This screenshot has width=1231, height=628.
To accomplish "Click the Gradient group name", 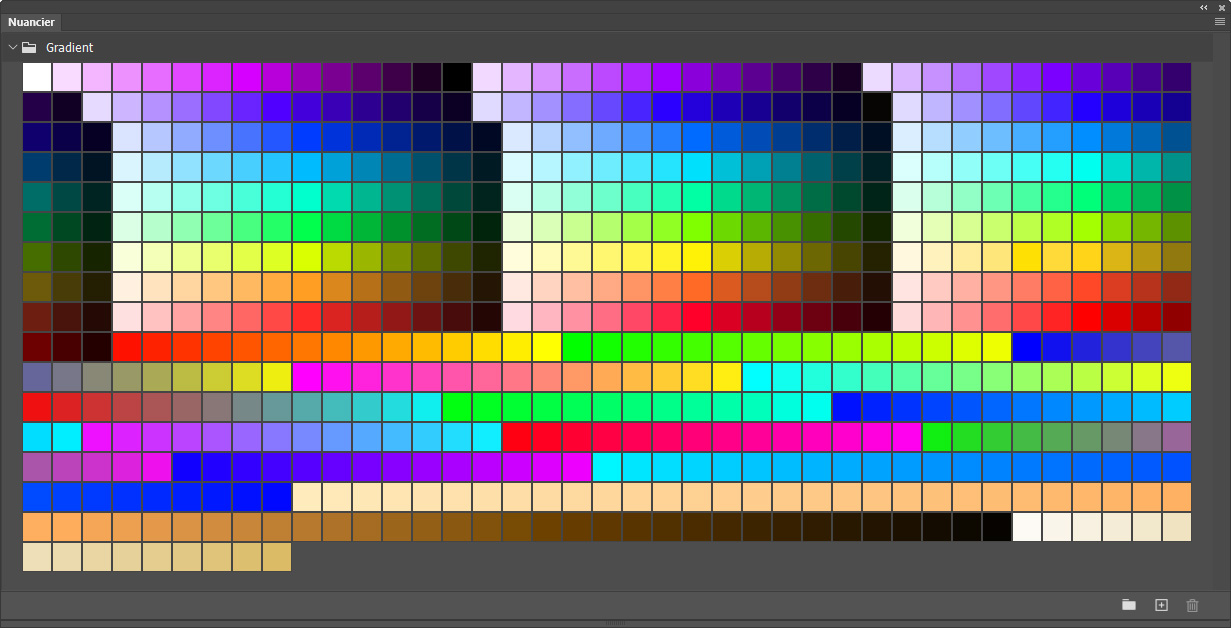I will [x=70, y=47].
